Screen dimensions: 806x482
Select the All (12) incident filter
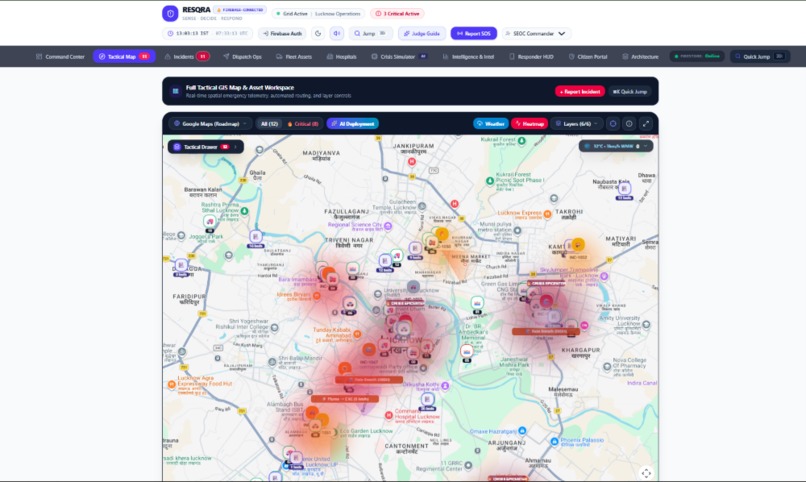[269, 124]
